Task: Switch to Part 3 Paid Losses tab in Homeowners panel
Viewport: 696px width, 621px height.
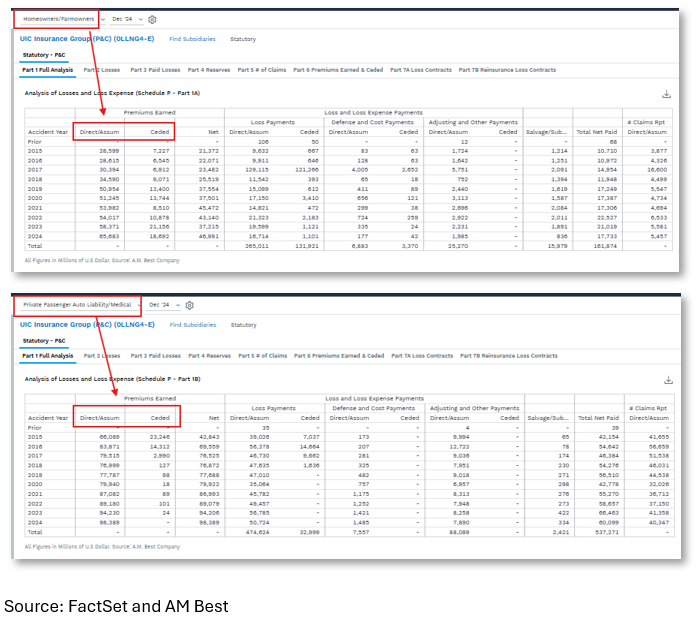Action: pos(155,70)
